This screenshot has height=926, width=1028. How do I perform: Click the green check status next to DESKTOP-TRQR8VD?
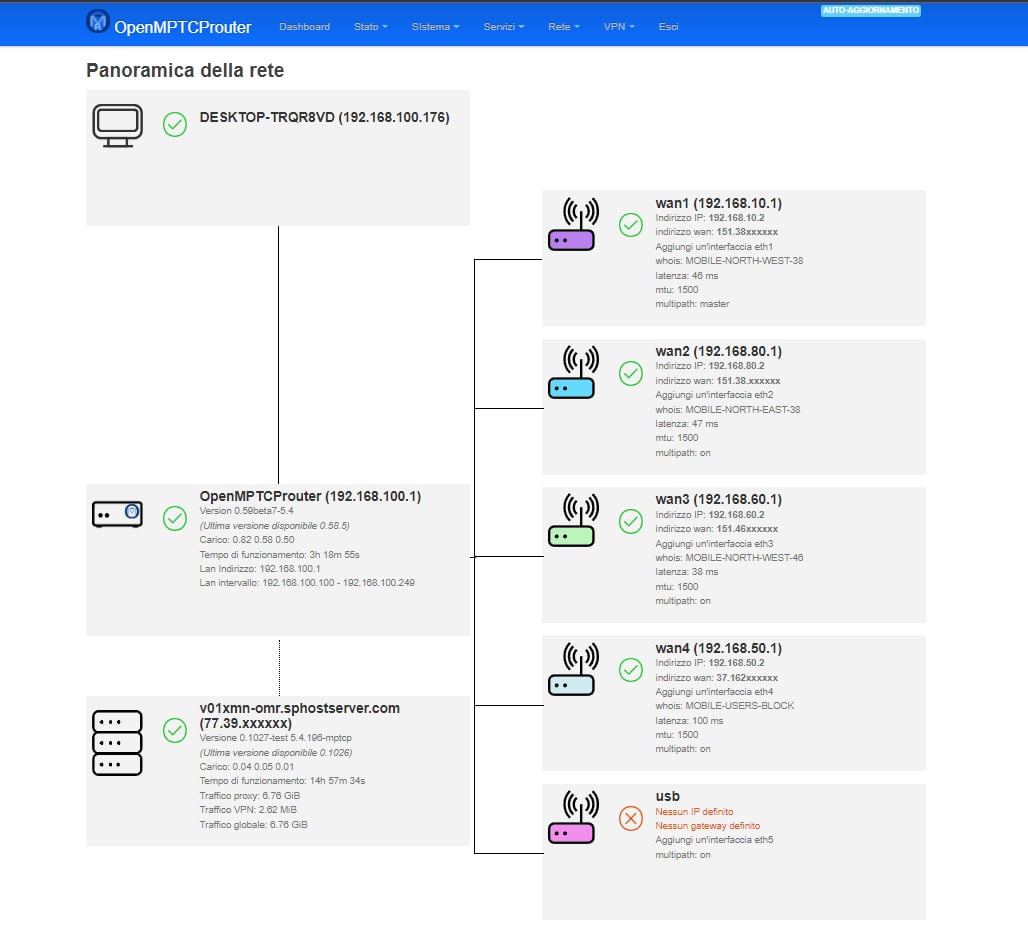pyautogui.click(x=175, y=125)
